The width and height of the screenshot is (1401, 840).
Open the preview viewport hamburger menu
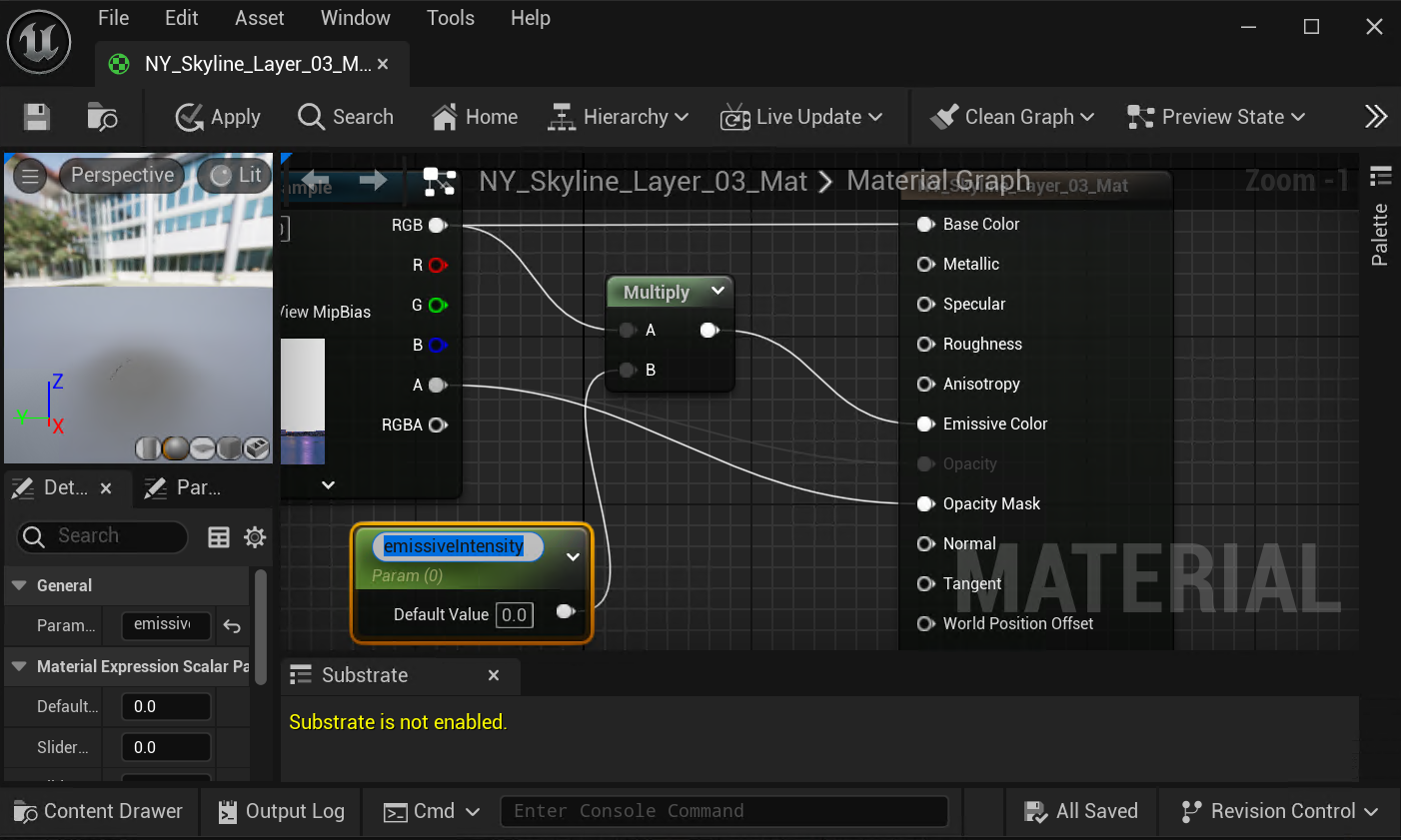click(30, 177)
